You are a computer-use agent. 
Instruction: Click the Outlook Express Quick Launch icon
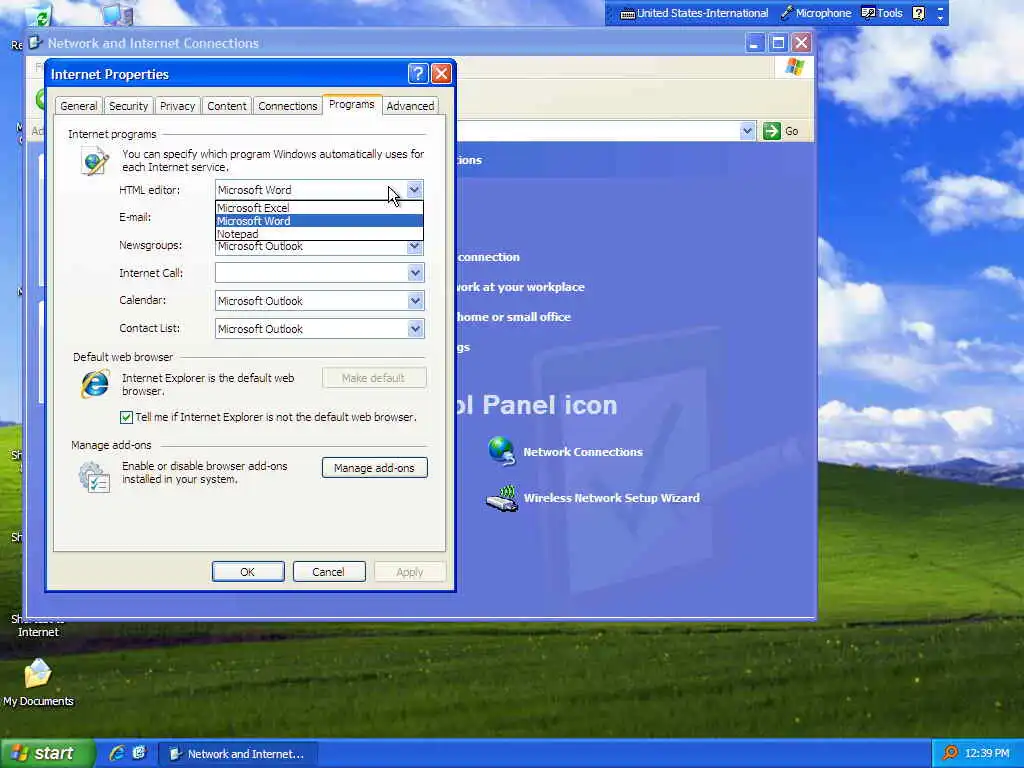[139, 753]
